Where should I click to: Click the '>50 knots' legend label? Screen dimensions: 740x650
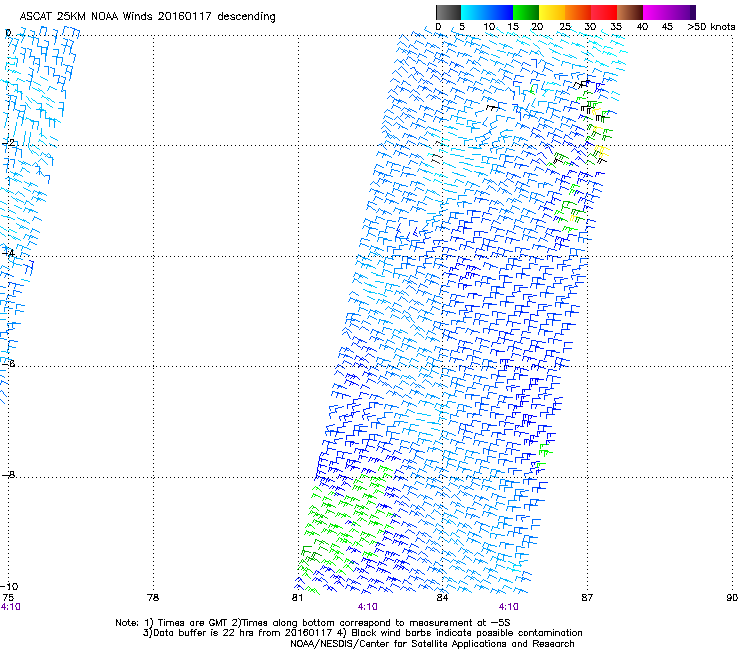coord(711,27)
